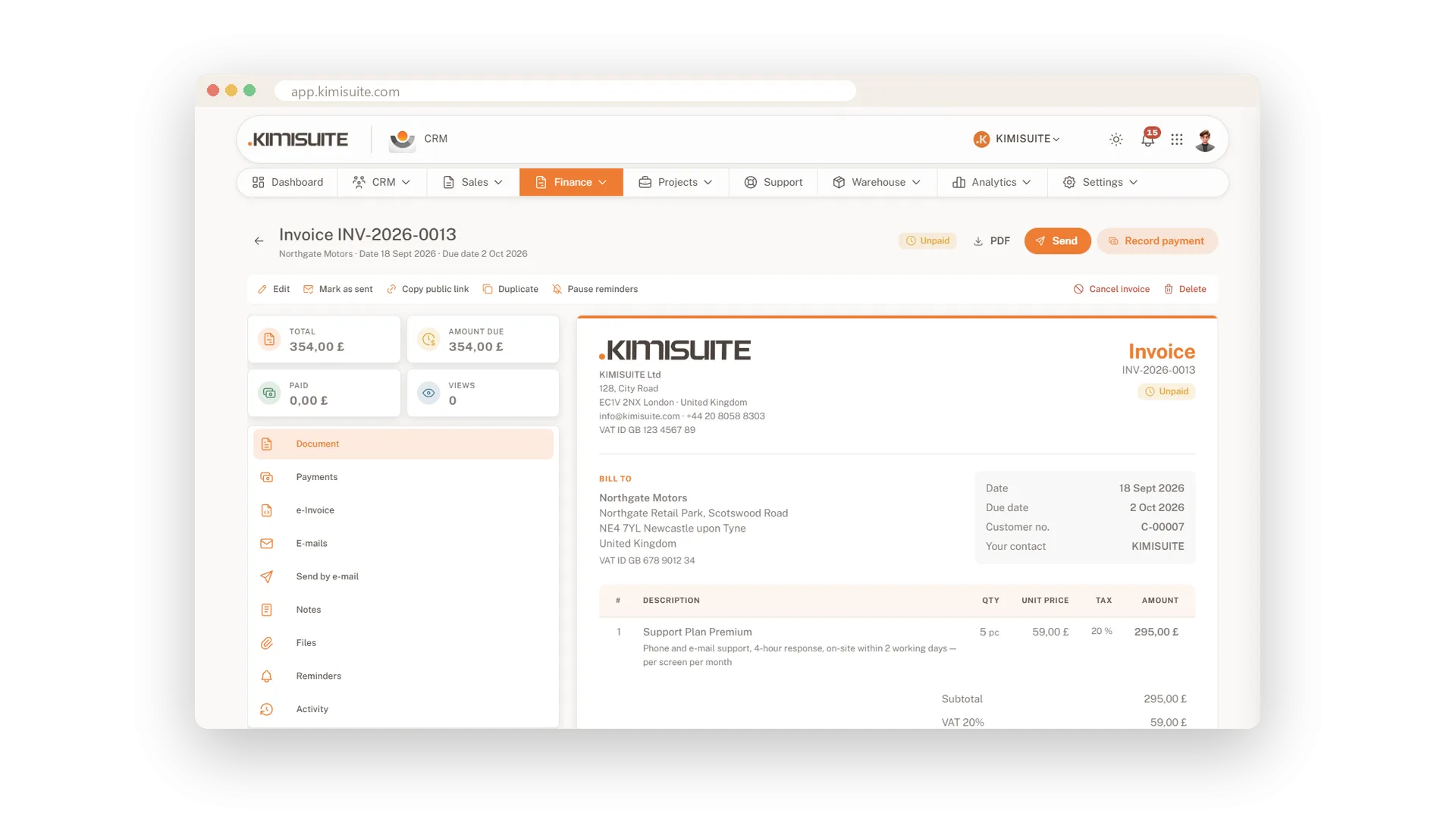Click the Unpaid badge on invoice document

pyautogui.click(x=1166, y=392)
